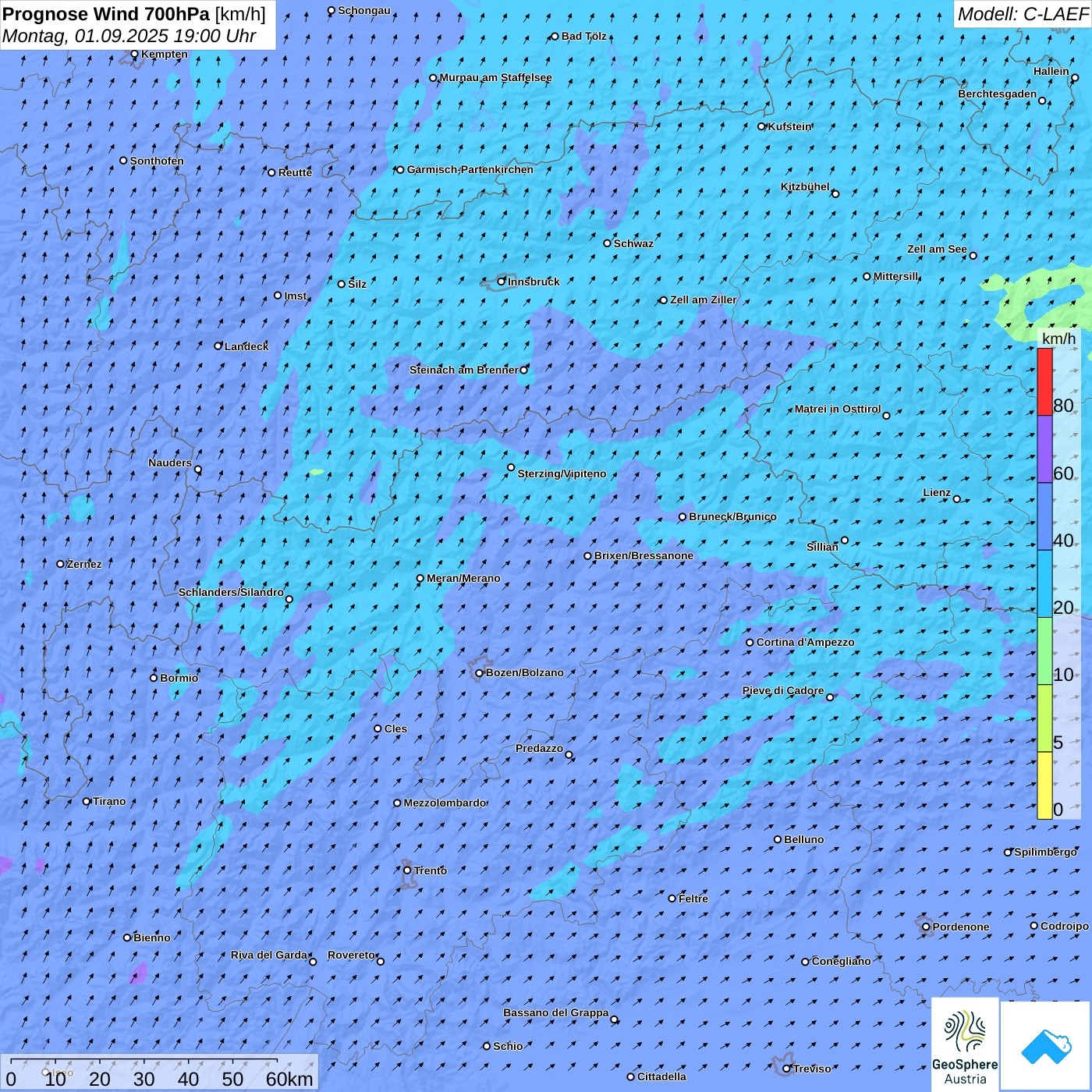Pick the yellow legend color segment
This screenshot has height=1092, width=1092.
pos(1044,785)
